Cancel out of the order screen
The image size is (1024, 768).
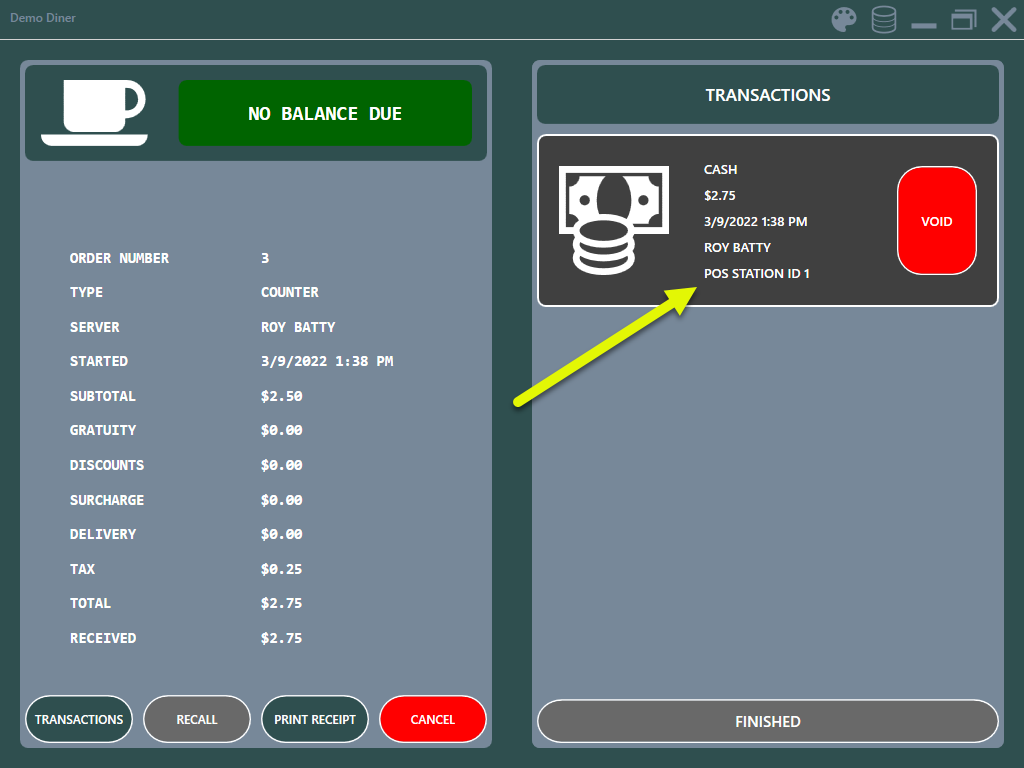[x=433, y=719]
